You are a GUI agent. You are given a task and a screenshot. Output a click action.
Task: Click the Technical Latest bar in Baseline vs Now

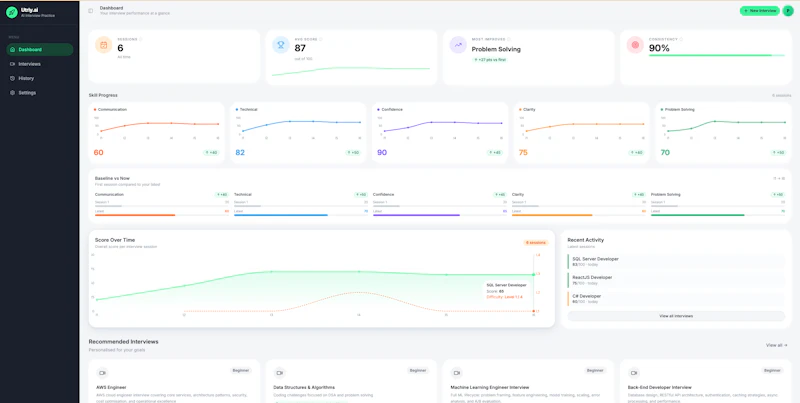[x=301, y=215]
